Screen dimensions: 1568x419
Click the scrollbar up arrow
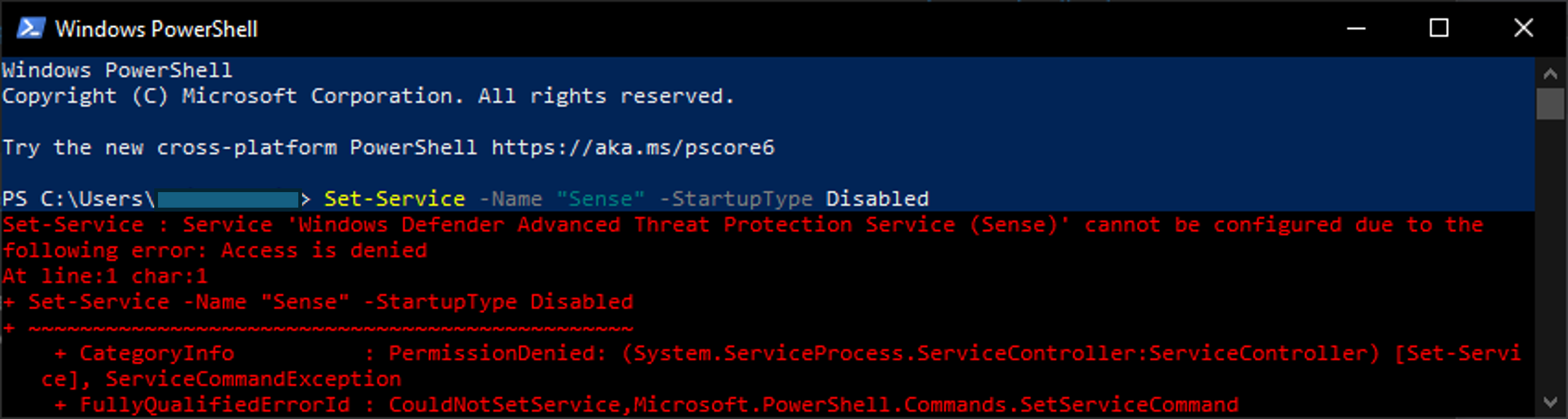(1550, 74)
